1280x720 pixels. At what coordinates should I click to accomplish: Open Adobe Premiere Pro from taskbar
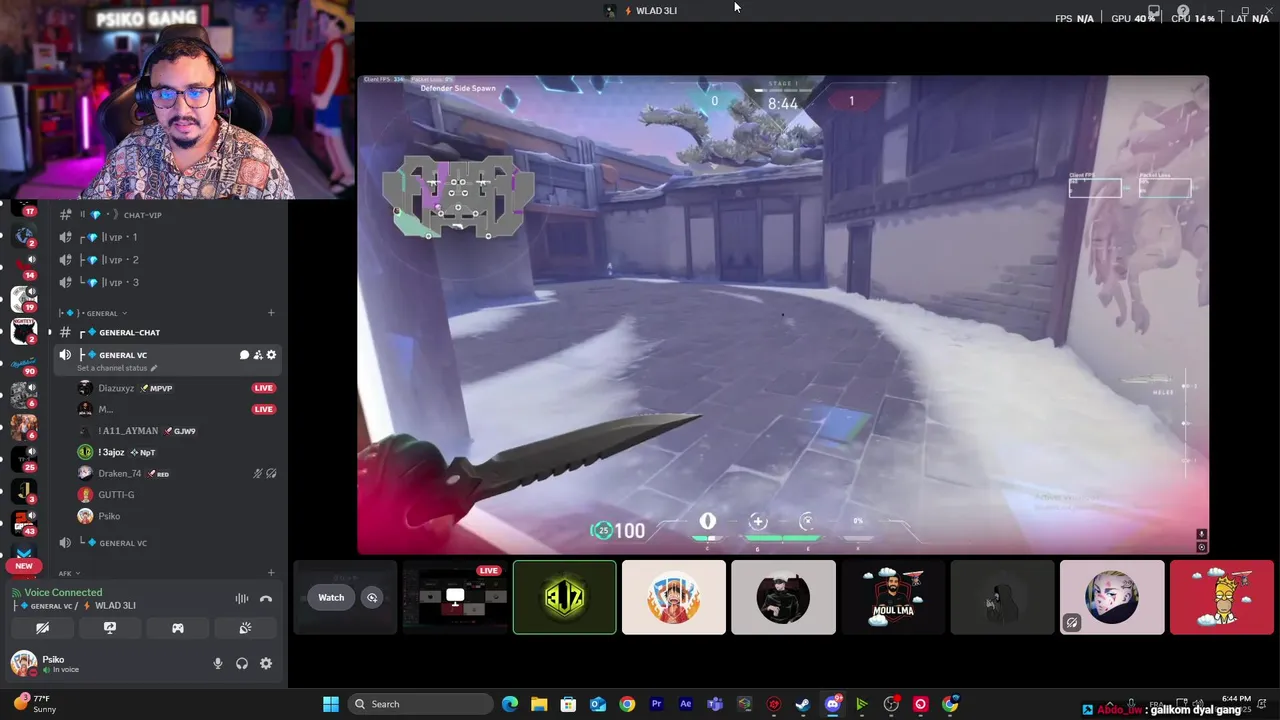click(x=656, y=704)
